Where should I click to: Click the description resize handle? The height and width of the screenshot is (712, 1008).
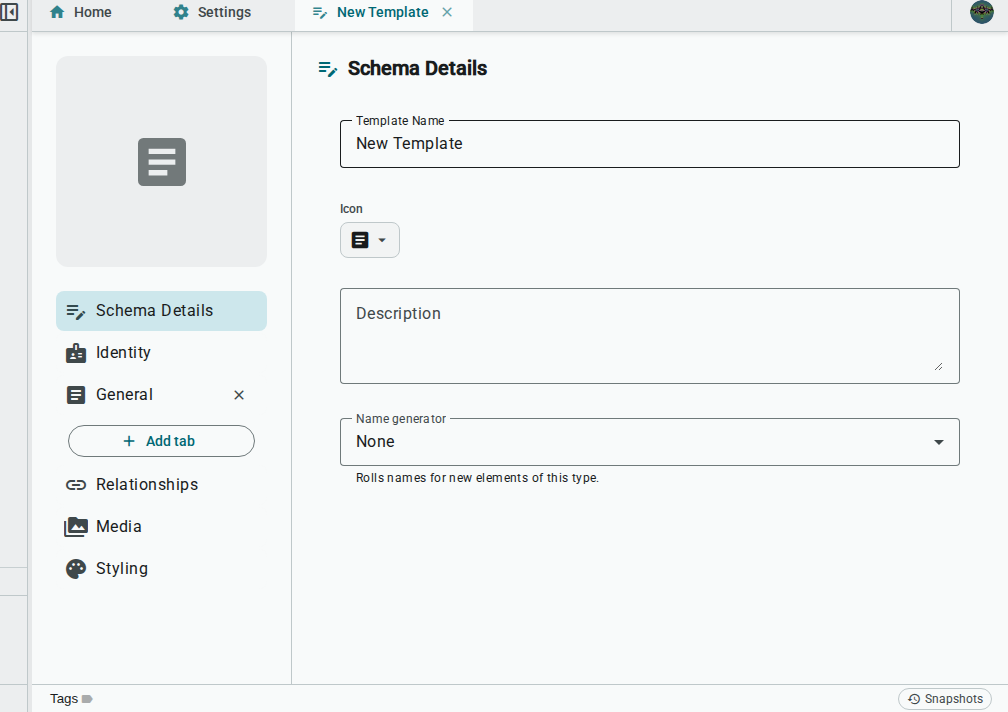939,366
